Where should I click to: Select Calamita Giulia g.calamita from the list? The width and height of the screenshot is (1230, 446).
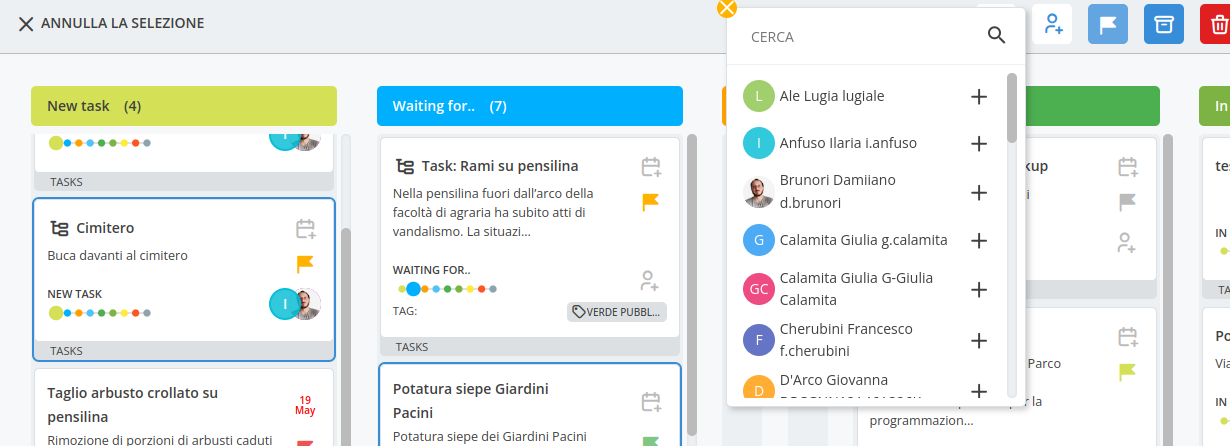point(863,240)
